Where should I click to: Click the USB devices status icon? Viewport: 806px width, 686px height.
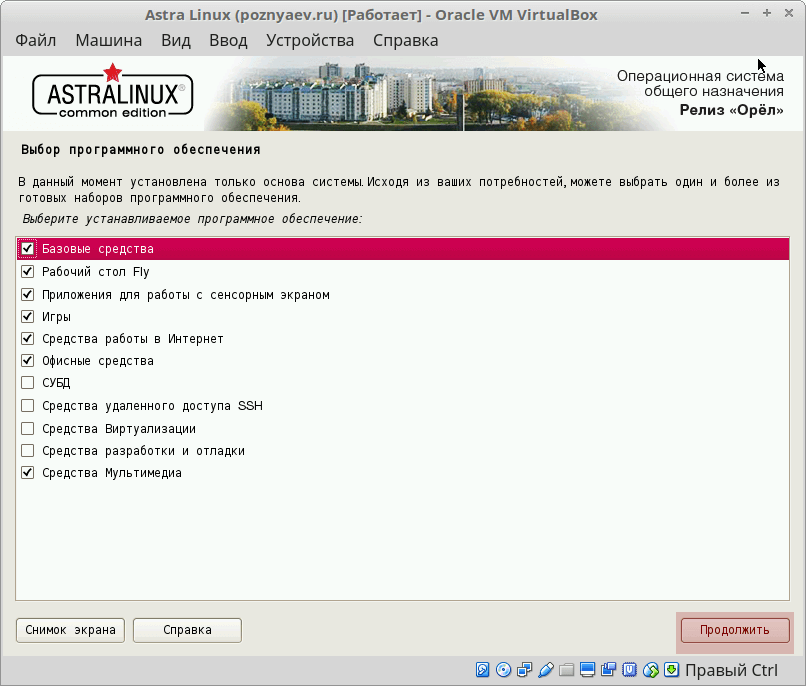[545, 670]
